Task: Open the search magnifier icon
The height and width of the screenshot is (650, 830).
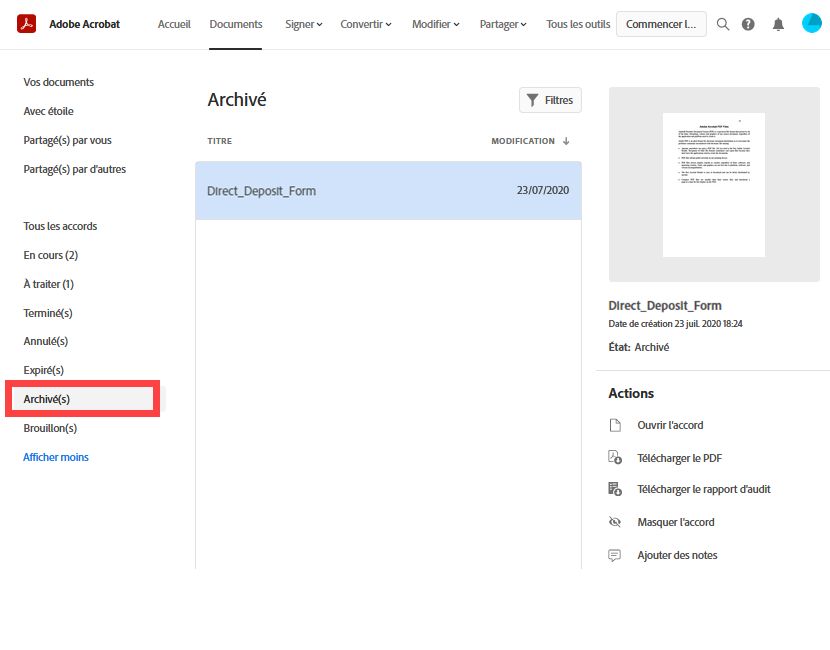Action: (723, 24)
